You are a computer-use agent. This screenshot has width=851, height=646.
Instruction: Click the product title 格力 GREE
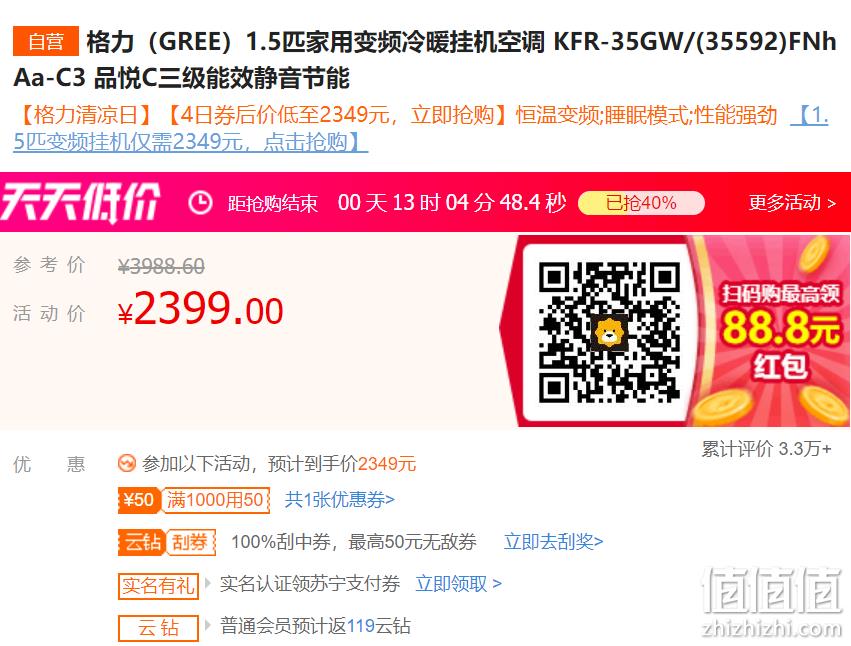pos(425,60)
